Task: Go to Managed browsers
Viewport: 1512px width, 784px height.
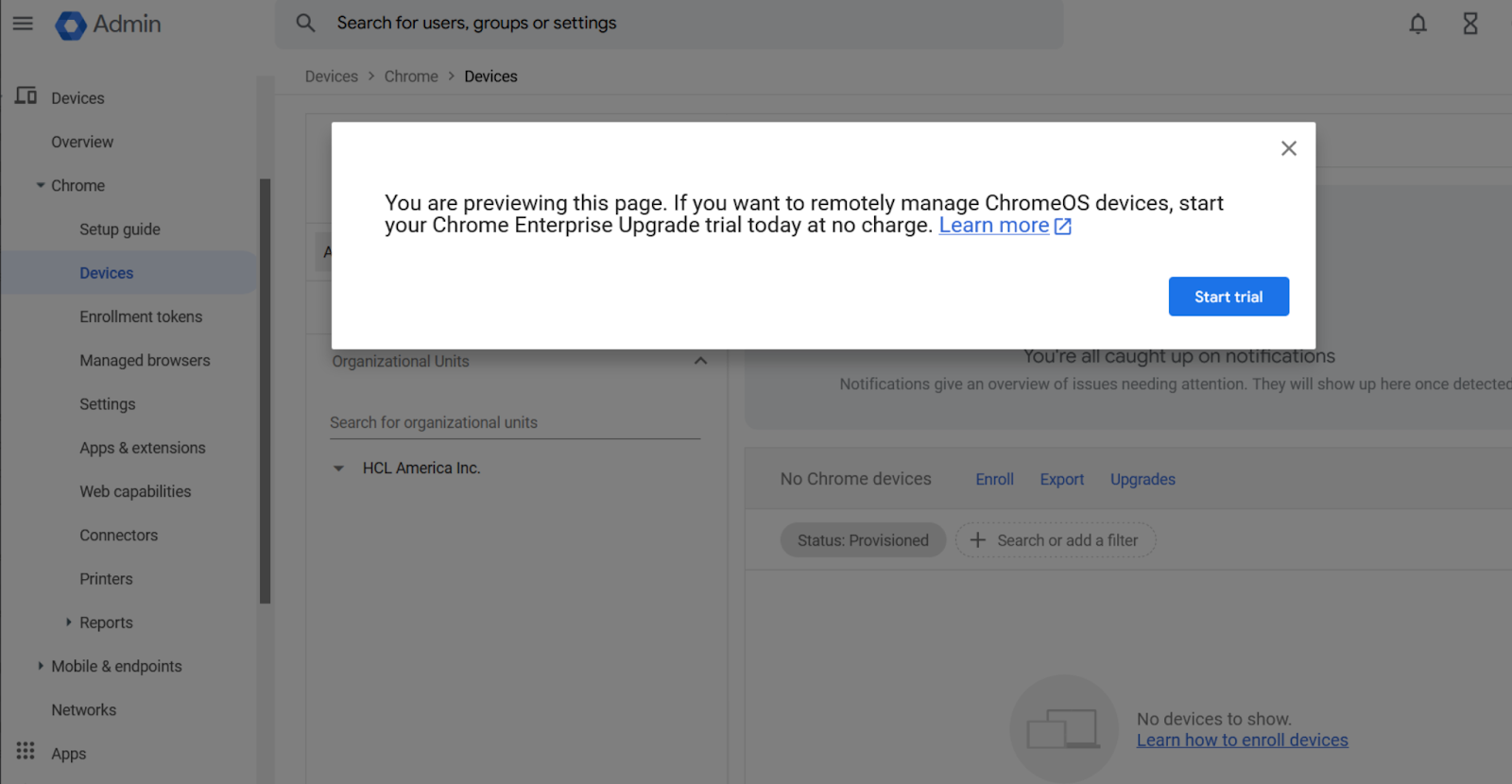Action: [145, 360]
